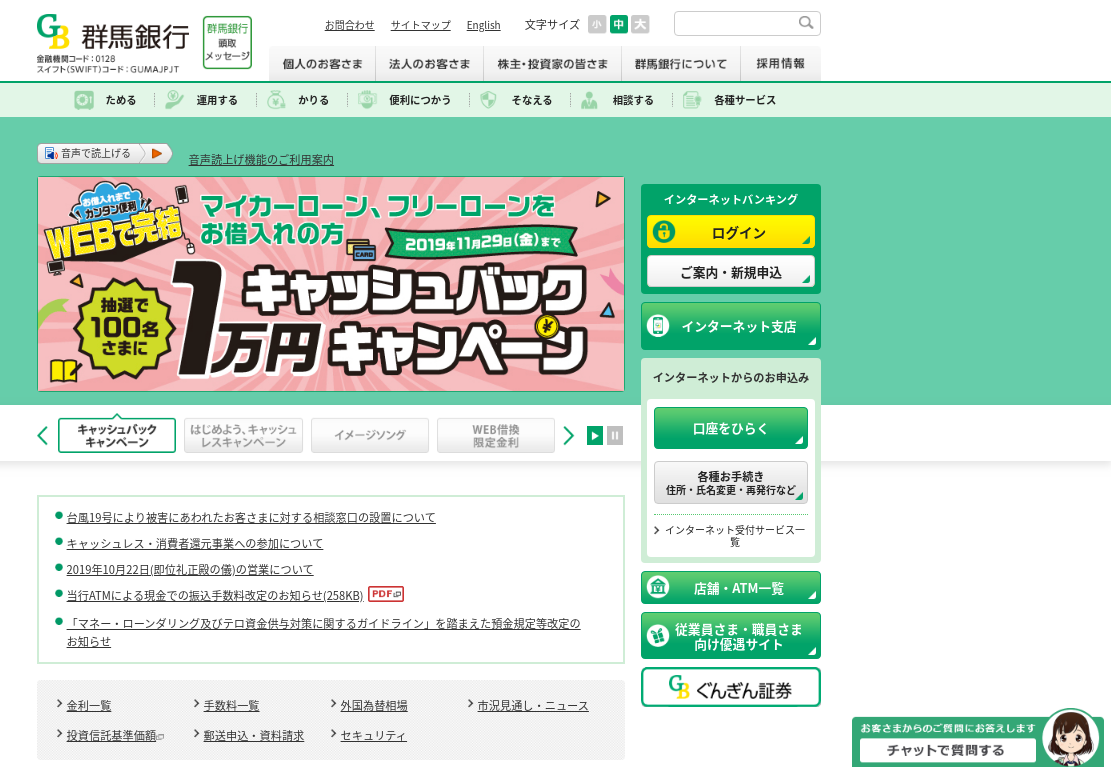
Task: Set font size to small 小
Action: point(597,24)
